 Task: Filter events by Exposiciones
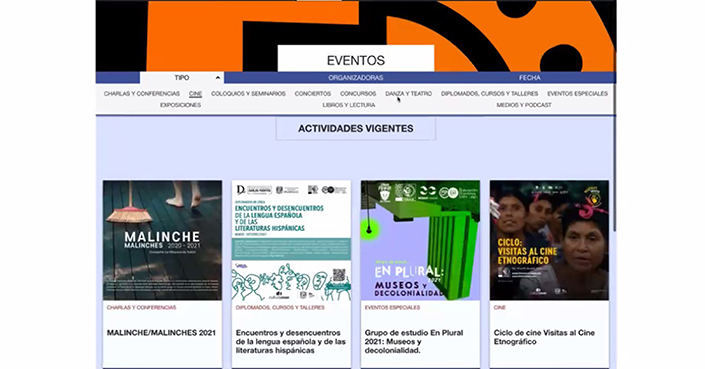coord(180,105)
